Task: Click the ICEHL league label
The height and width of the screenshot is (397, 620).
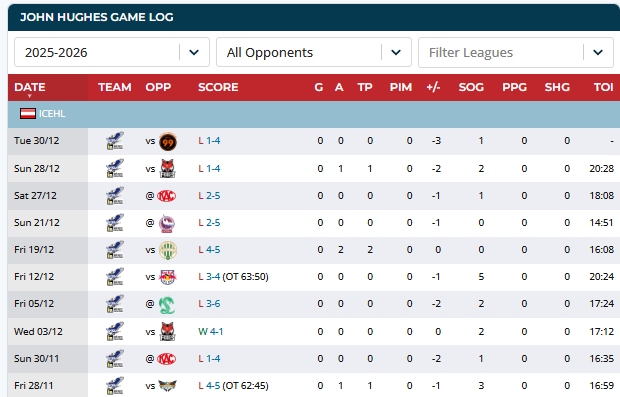Action: pos(52,114)
